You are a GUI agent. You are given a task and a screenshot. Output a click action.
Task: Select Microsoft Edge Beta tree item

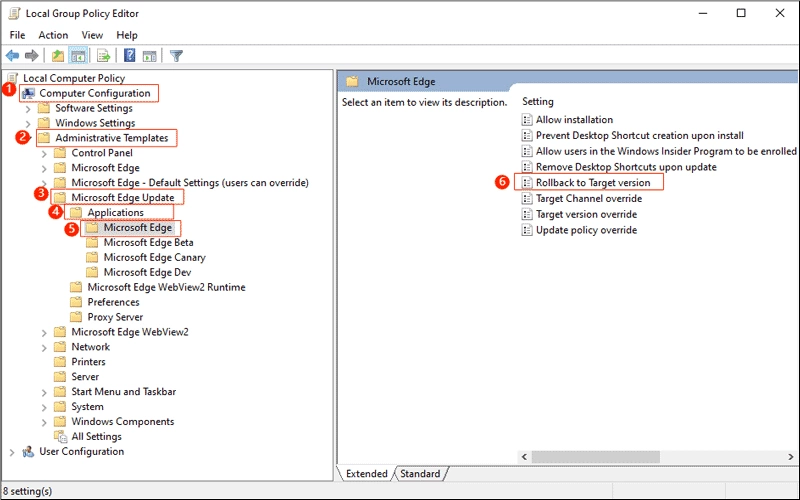tap(148, 242)
